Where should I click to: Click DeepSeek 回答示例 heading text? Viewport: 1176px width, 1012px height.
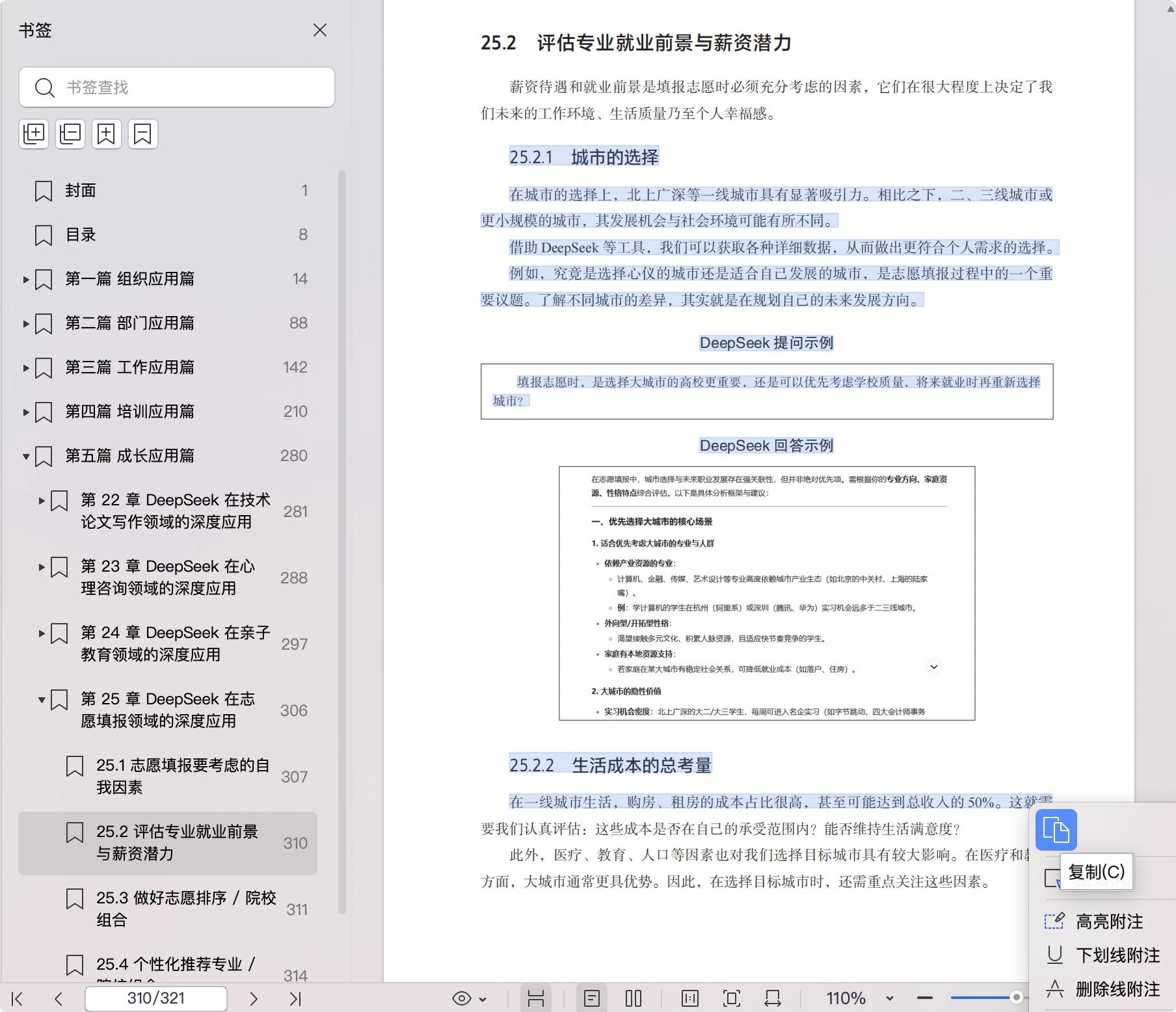pos(766,446)
